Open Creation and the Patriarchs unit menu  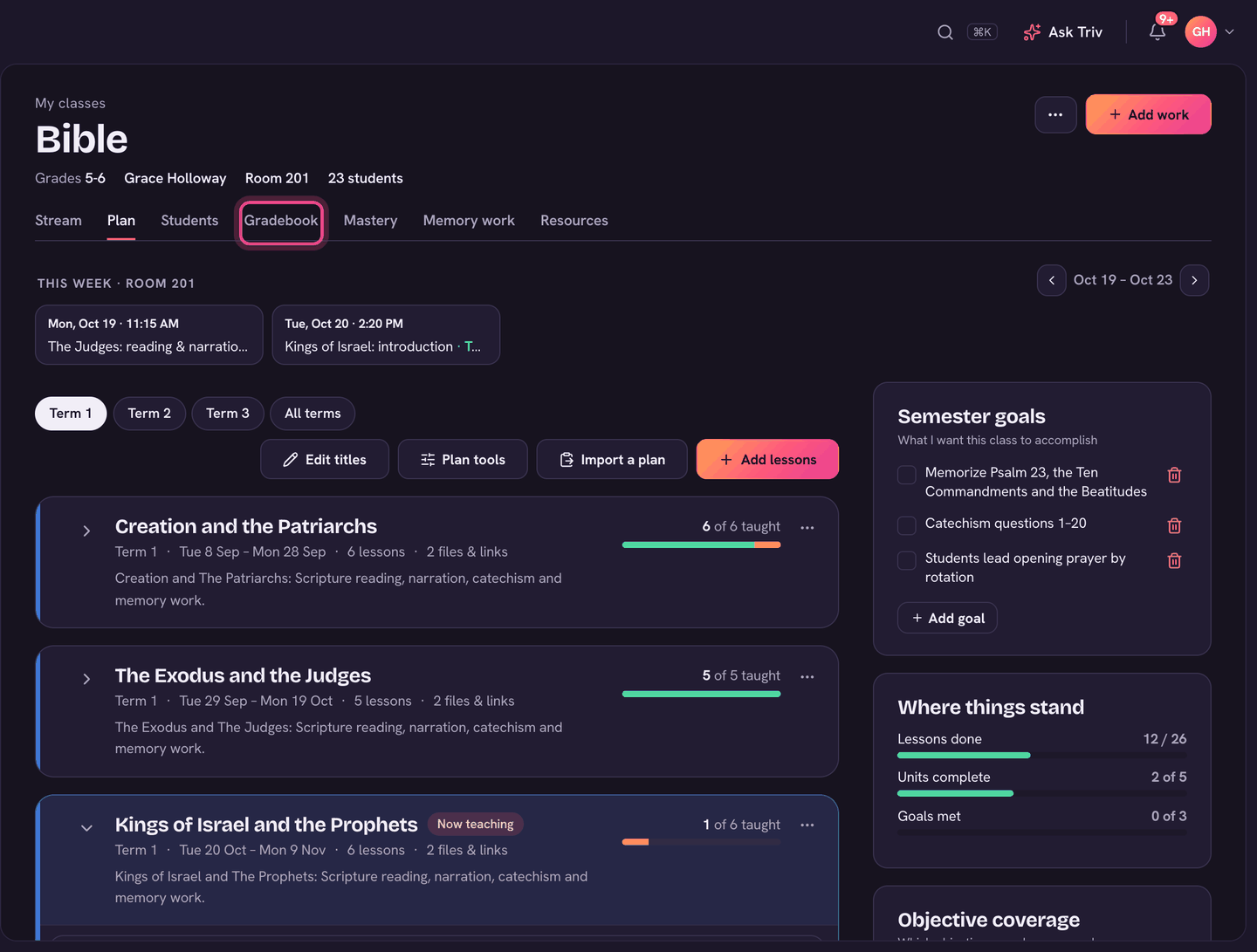pos(807,527)
